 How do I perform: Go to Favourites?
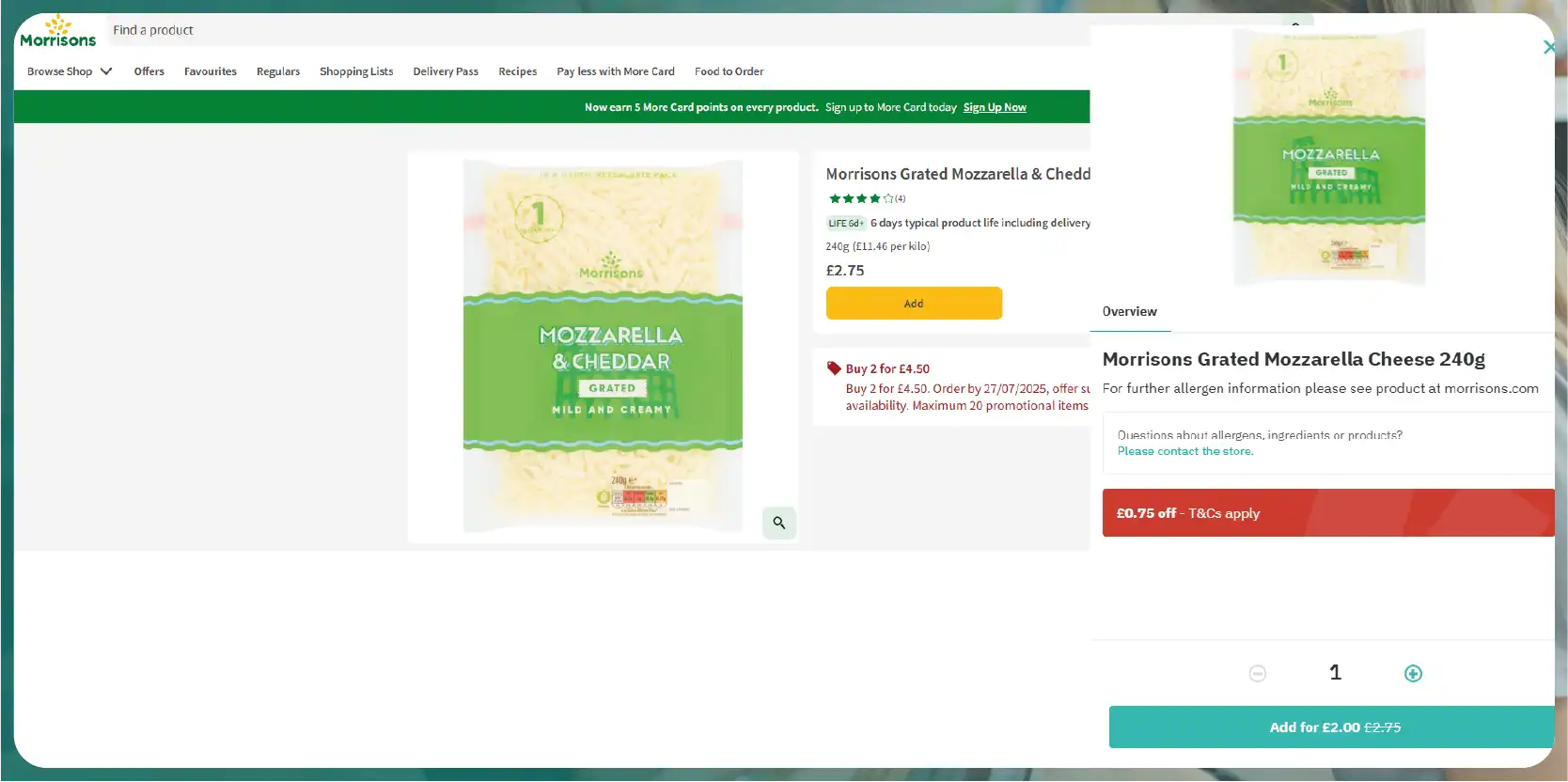[210, 71]
